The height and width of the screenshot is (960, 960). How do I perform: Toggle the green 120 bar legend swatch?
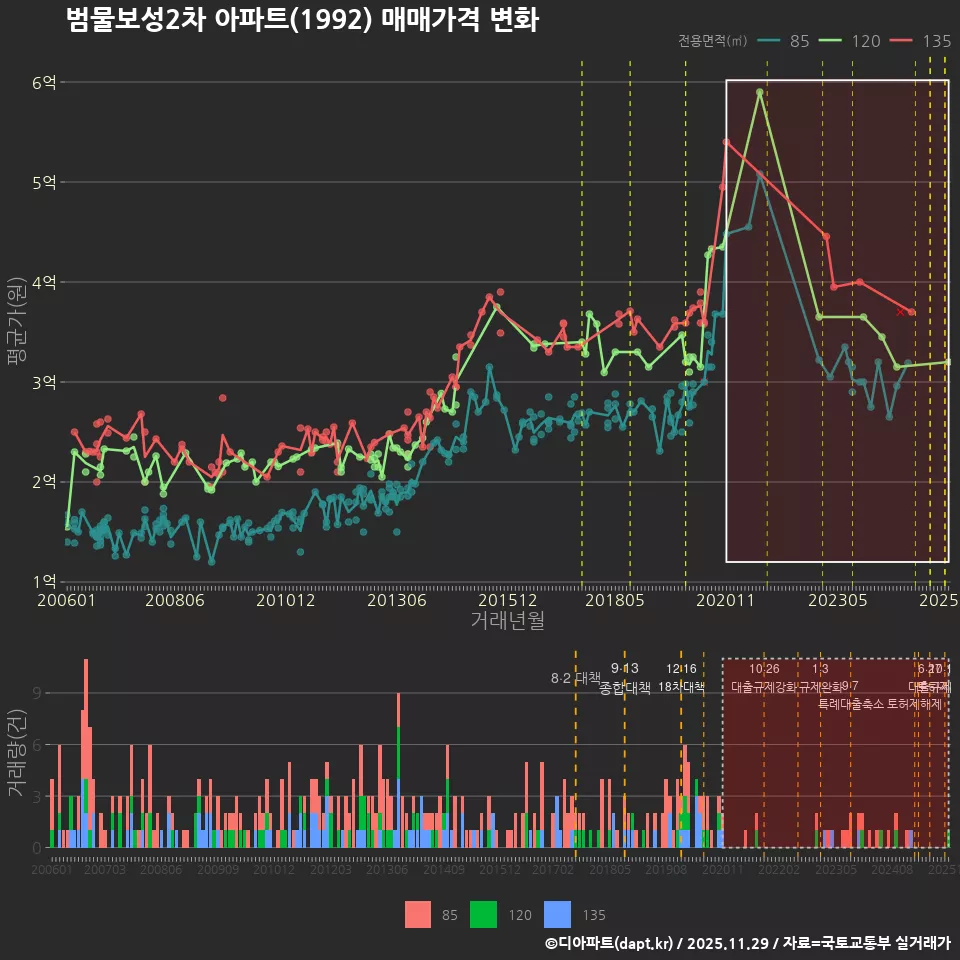tap(484, 914)
